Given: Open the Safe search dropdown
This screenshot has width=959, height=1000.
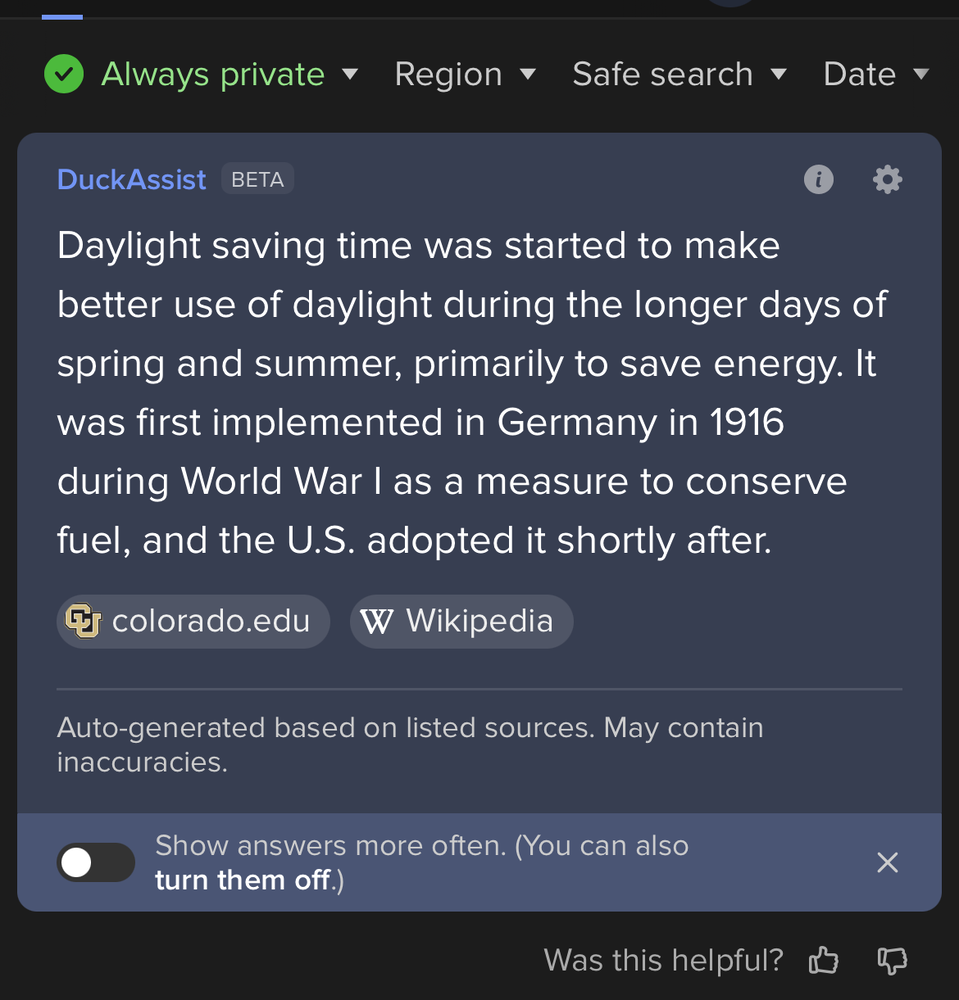Looking at the screenshot, I should pyautogui.click(x=679, y=74).
